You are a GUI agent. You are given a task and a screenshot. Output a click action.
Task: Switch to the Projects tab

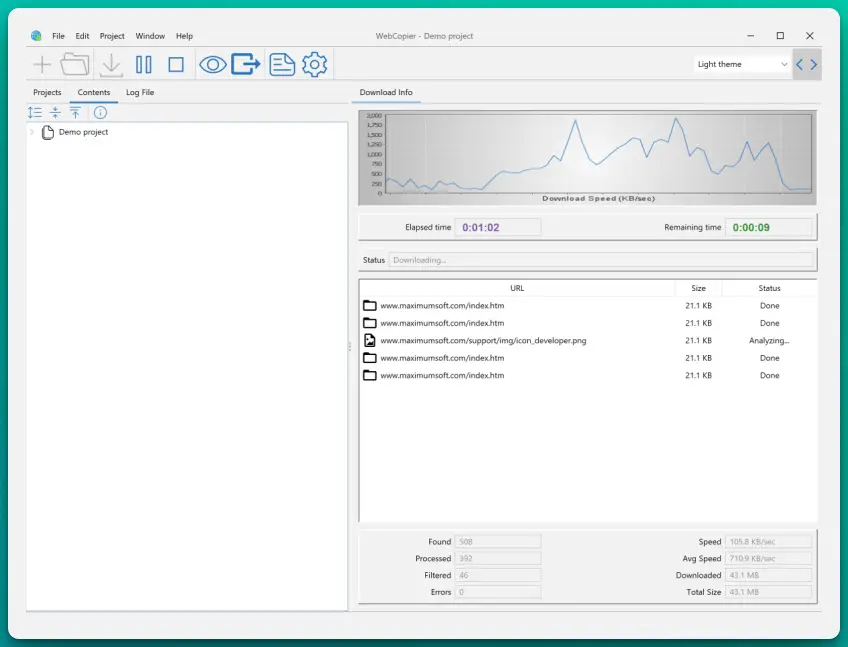[47, 92]
